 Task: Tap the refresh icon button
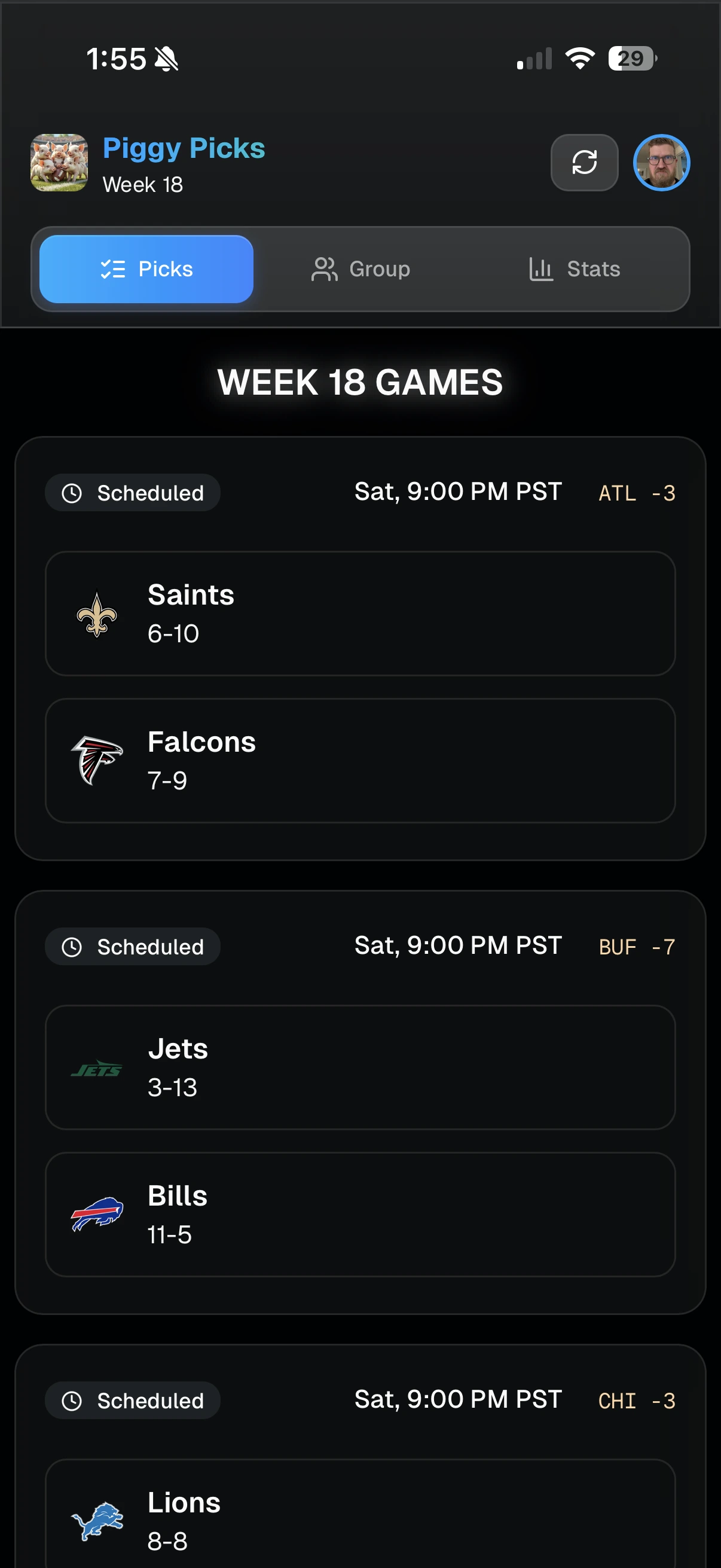[584, 163]
